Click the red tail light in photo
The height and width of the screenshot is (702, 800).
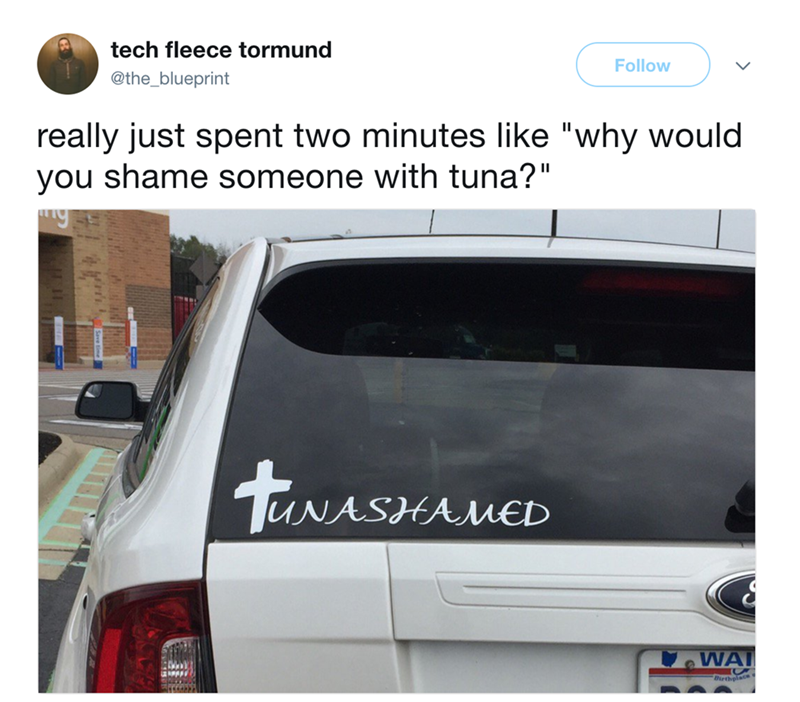click(x=149, y=638)
